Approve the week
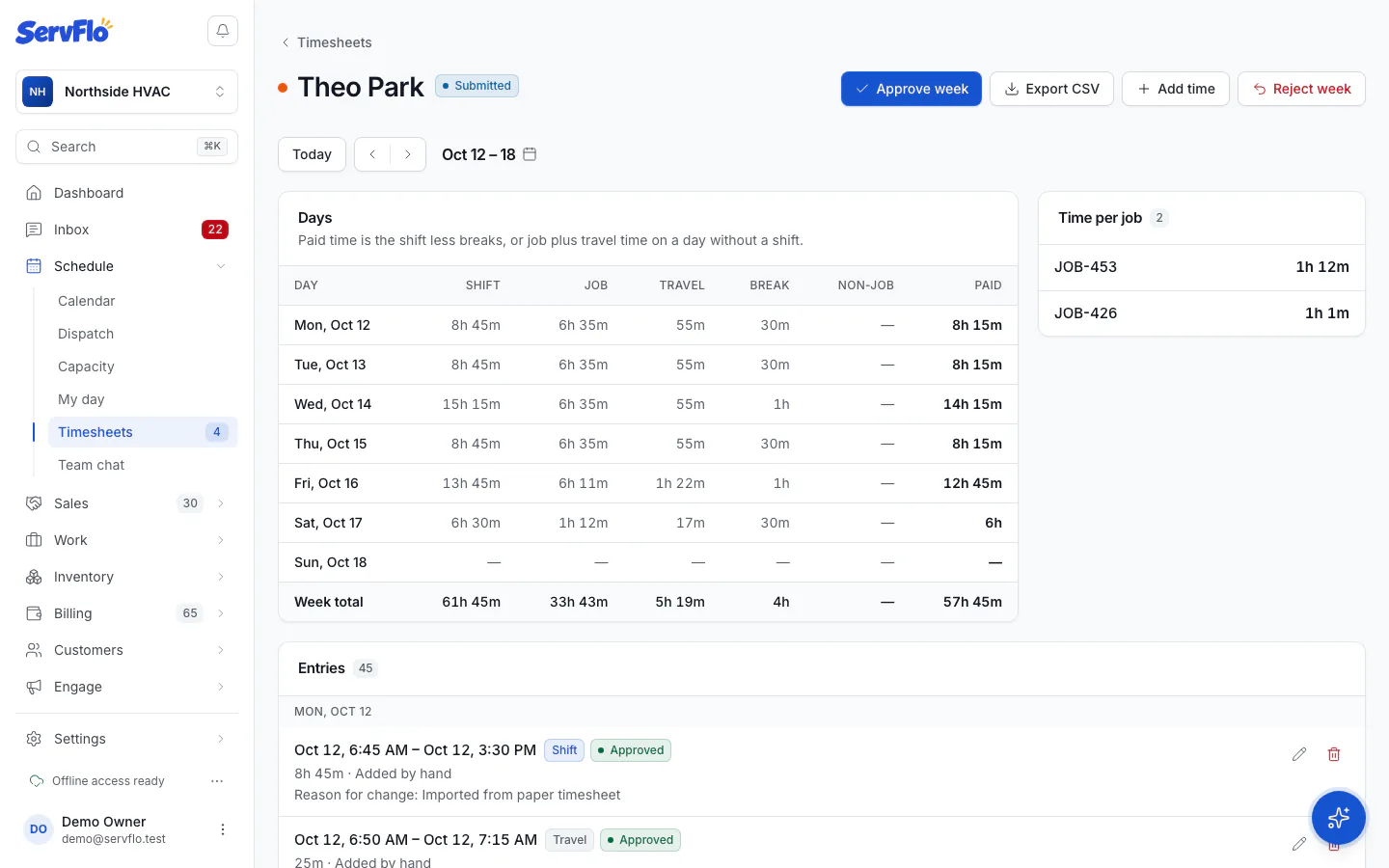The image size is (1389, 868). [912, 89]
